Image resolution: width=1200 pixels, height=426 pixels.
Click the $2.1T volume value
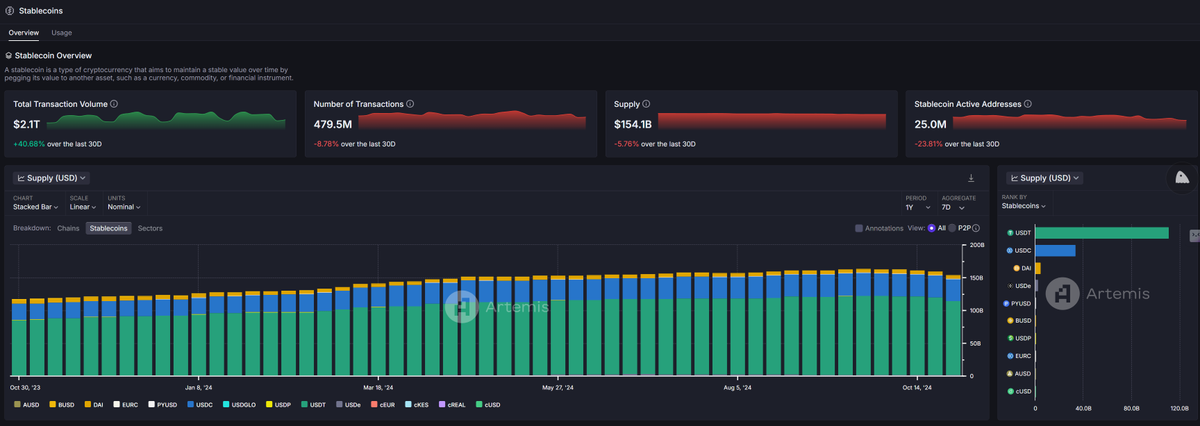pos(26,124)
